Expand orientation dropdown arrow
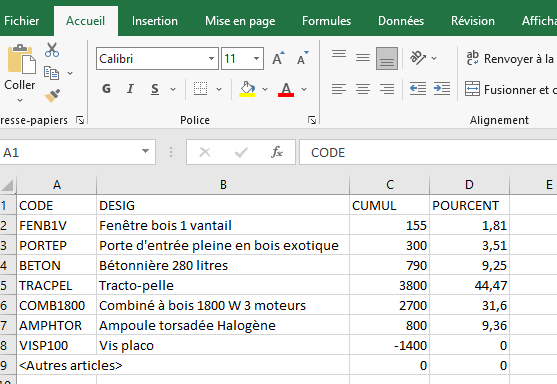The width and height of the screenshot is (557, 384). pyautogui.click(x=434, y=58)
